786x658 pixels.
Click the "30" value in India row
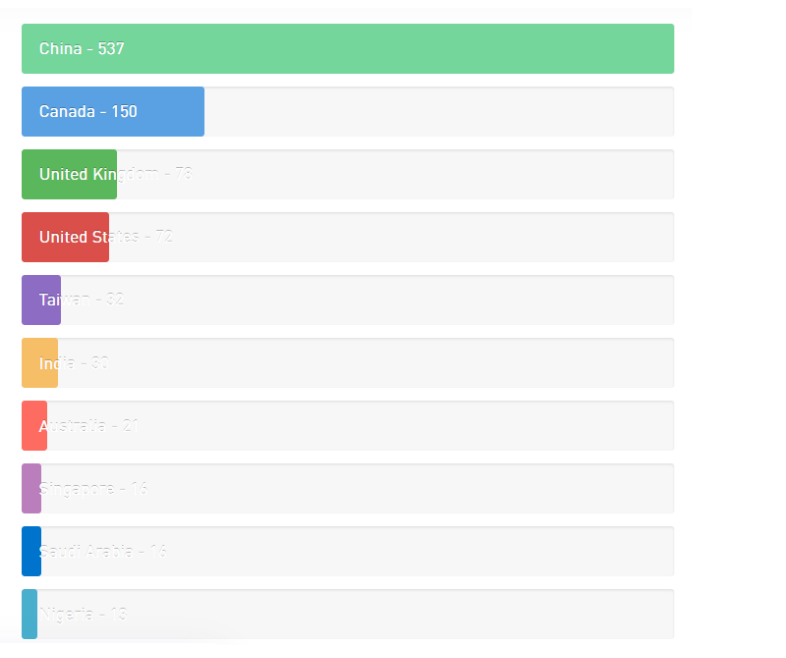[100, 362]
